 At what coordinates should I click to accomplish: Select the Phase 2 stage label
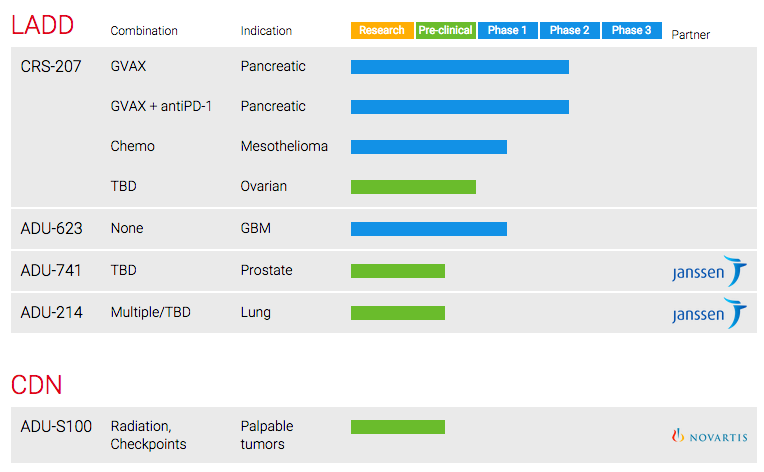click(569, 30)
